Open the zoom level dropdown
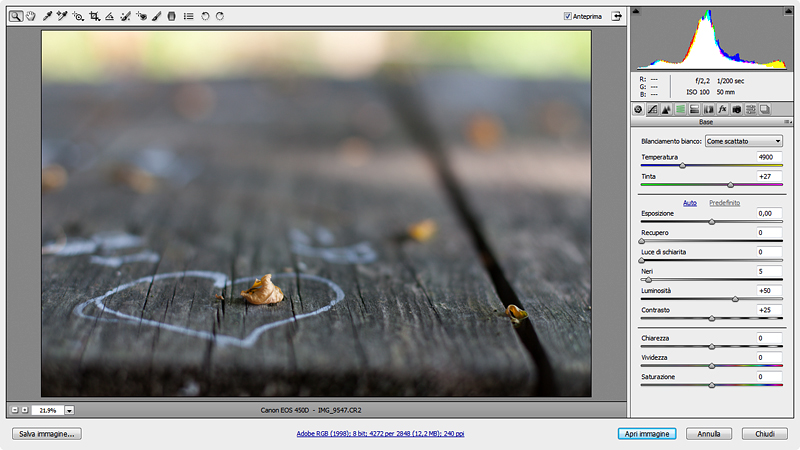 [x=69, y=410]
